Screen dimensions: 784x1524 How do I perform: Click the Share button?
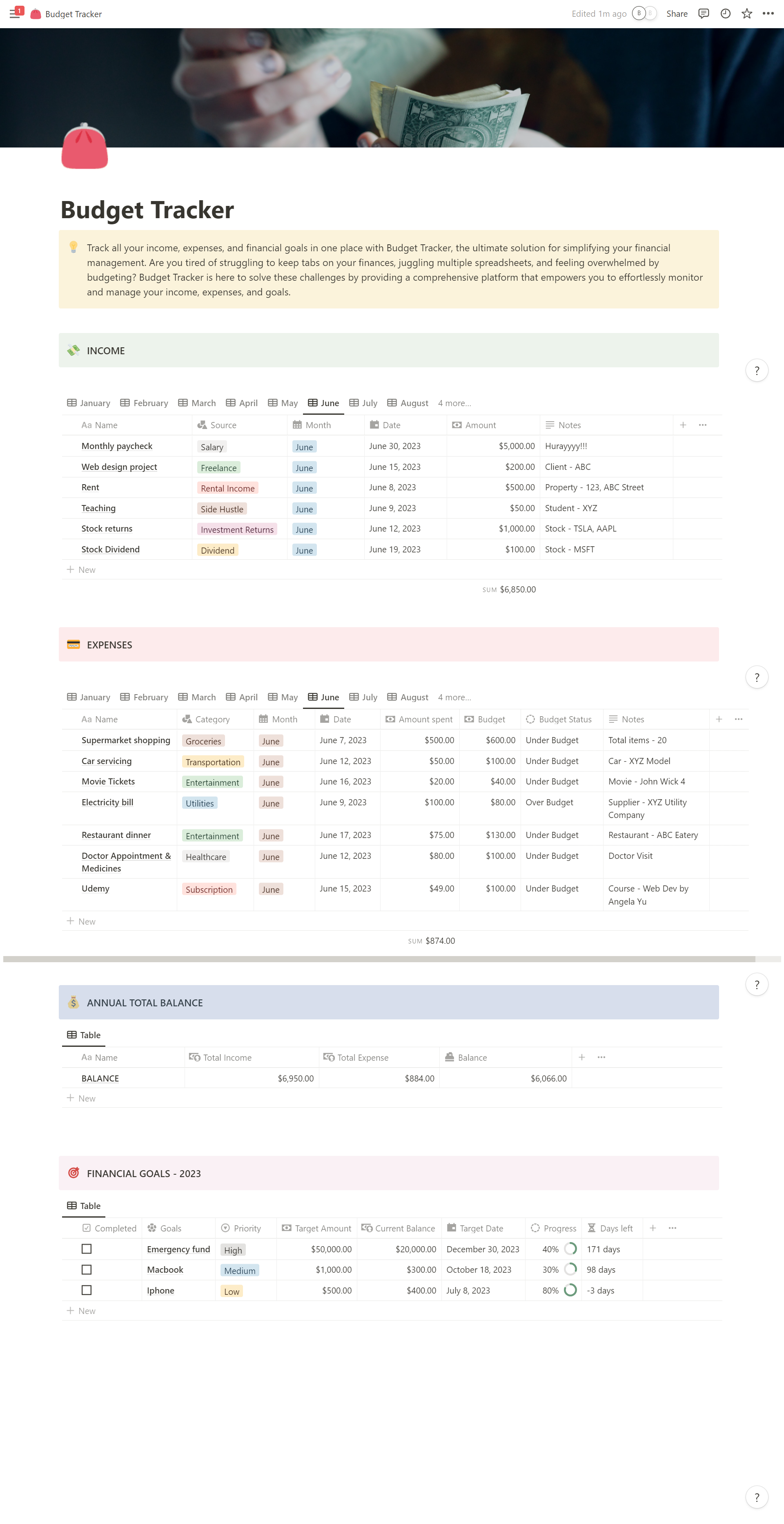pos(676,13)
